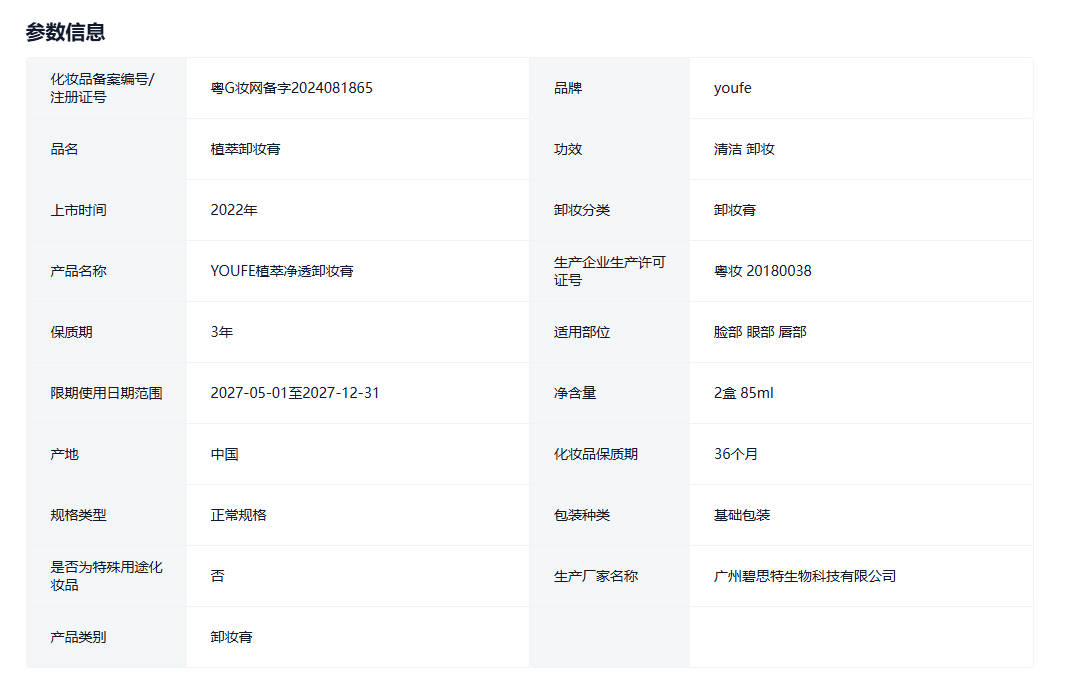Screen dimensions: 1067x694
Task: Click the product name value 植萃卸妆膏
Action: [245, 149]
